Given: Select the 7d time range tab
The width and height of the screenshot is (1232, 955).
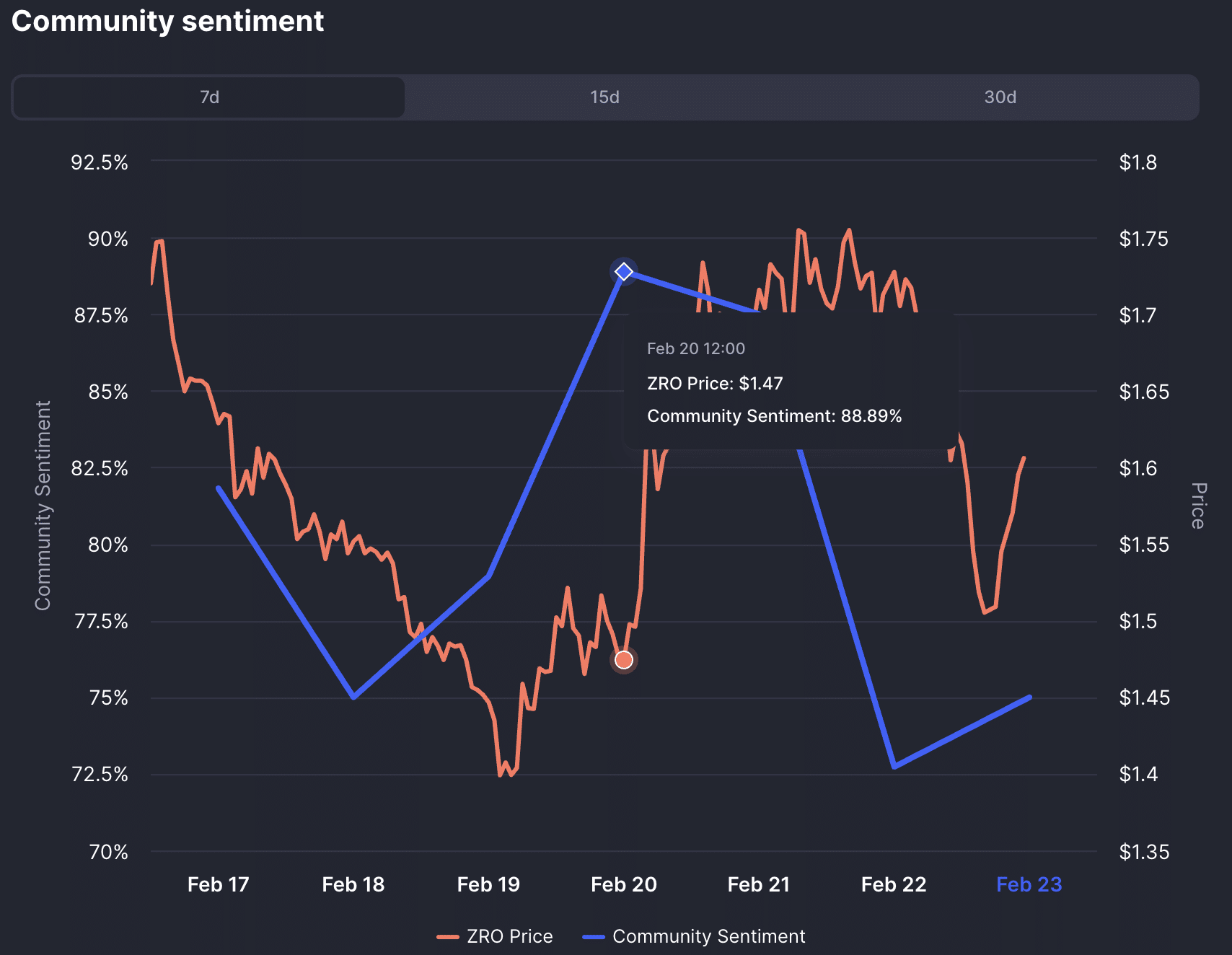Looking at the screenshot, I should coord(208,97).
